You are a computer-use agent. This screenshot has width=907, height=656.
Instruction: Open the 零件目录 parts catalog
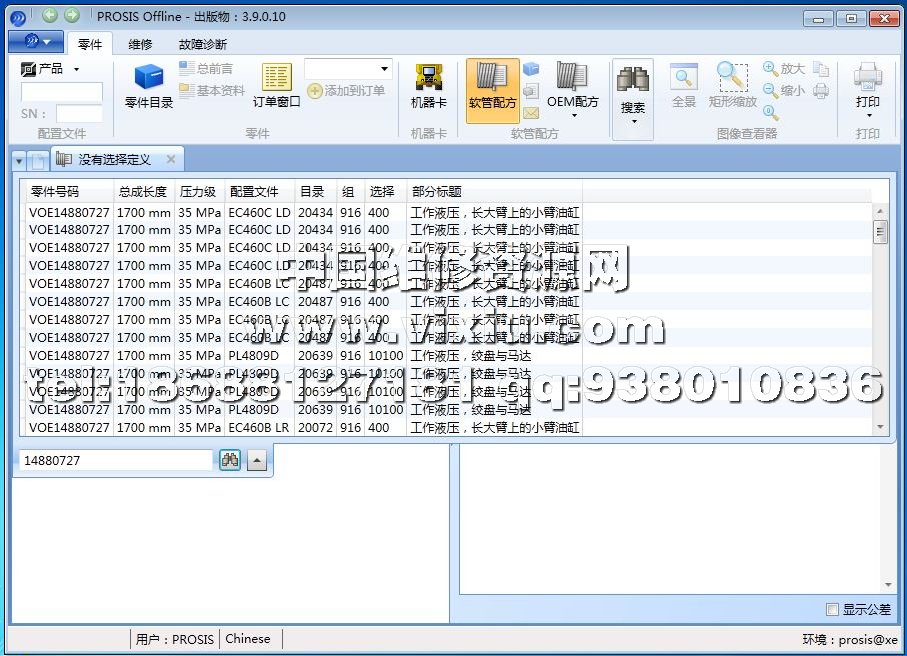pyautogui.click(x=149, y=86)
